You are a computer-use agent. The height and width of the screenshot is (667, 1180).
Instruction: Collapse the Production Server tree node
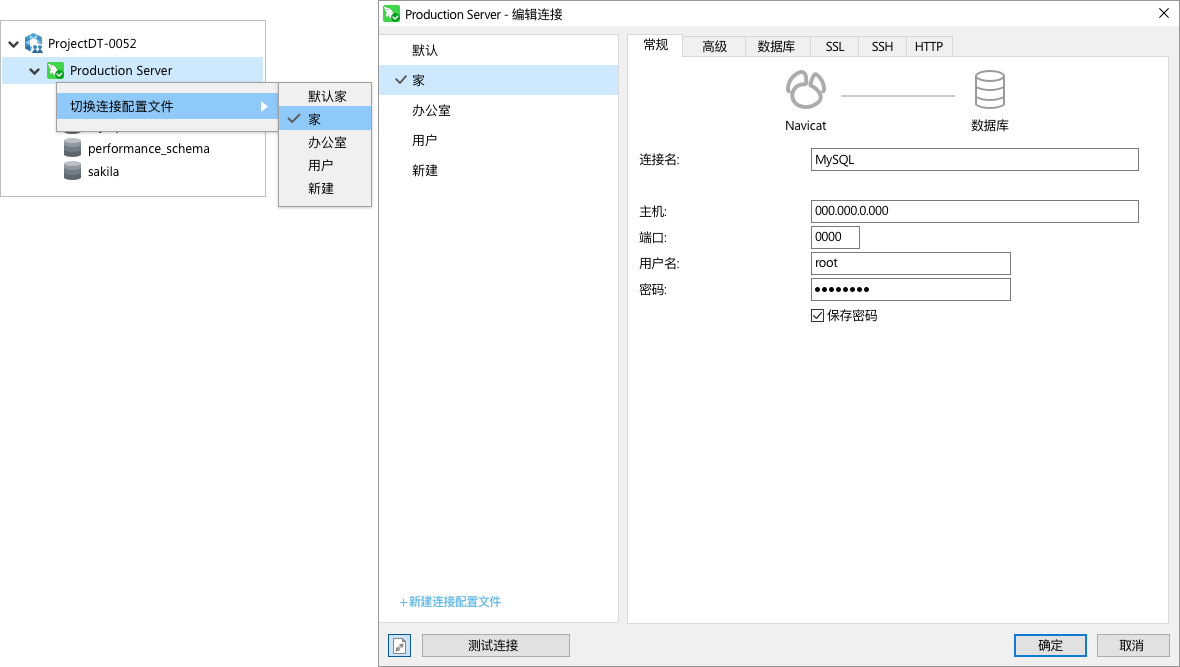(x=35, y=71)
